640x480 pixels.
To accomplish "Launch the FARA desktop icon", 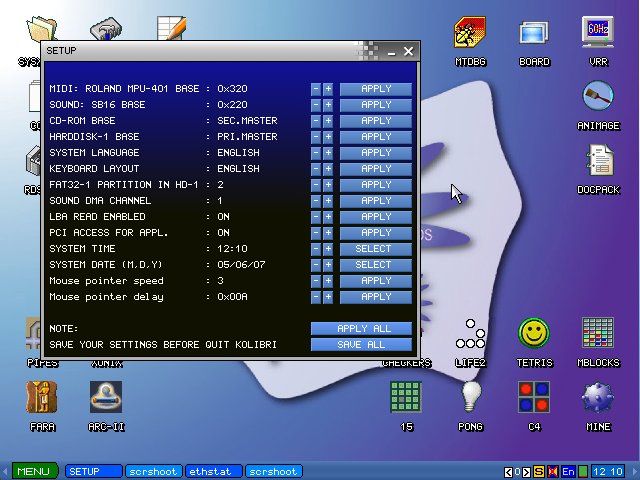I will pos(42,398).
